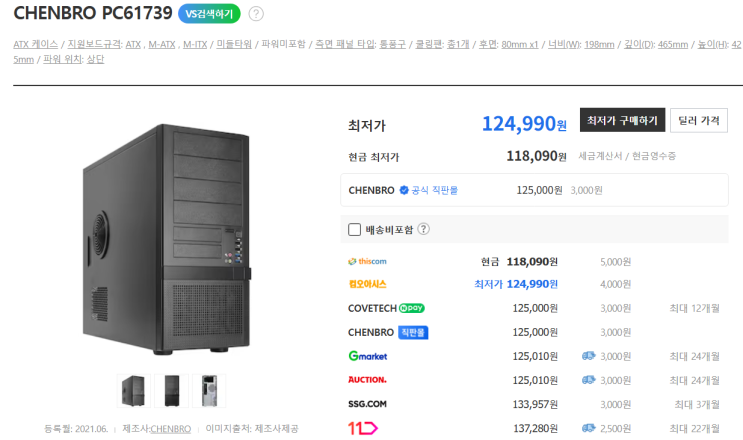Select the Gmarket 125,010원 price
Screen dimensions: 743x440
[535, 356]
